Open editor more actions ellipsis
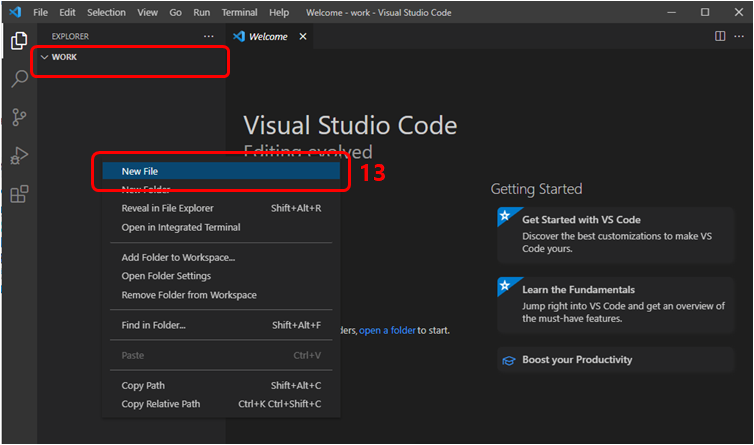Viewport: 754px width, 445px height. click(x=739, y=36)
